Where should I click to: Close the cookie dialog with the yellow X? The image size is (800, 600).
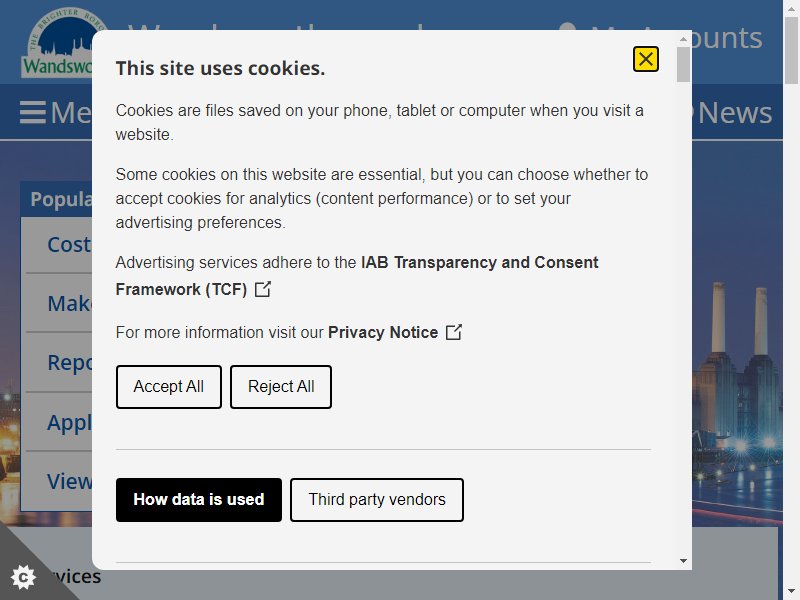click(x=645, y=59)
